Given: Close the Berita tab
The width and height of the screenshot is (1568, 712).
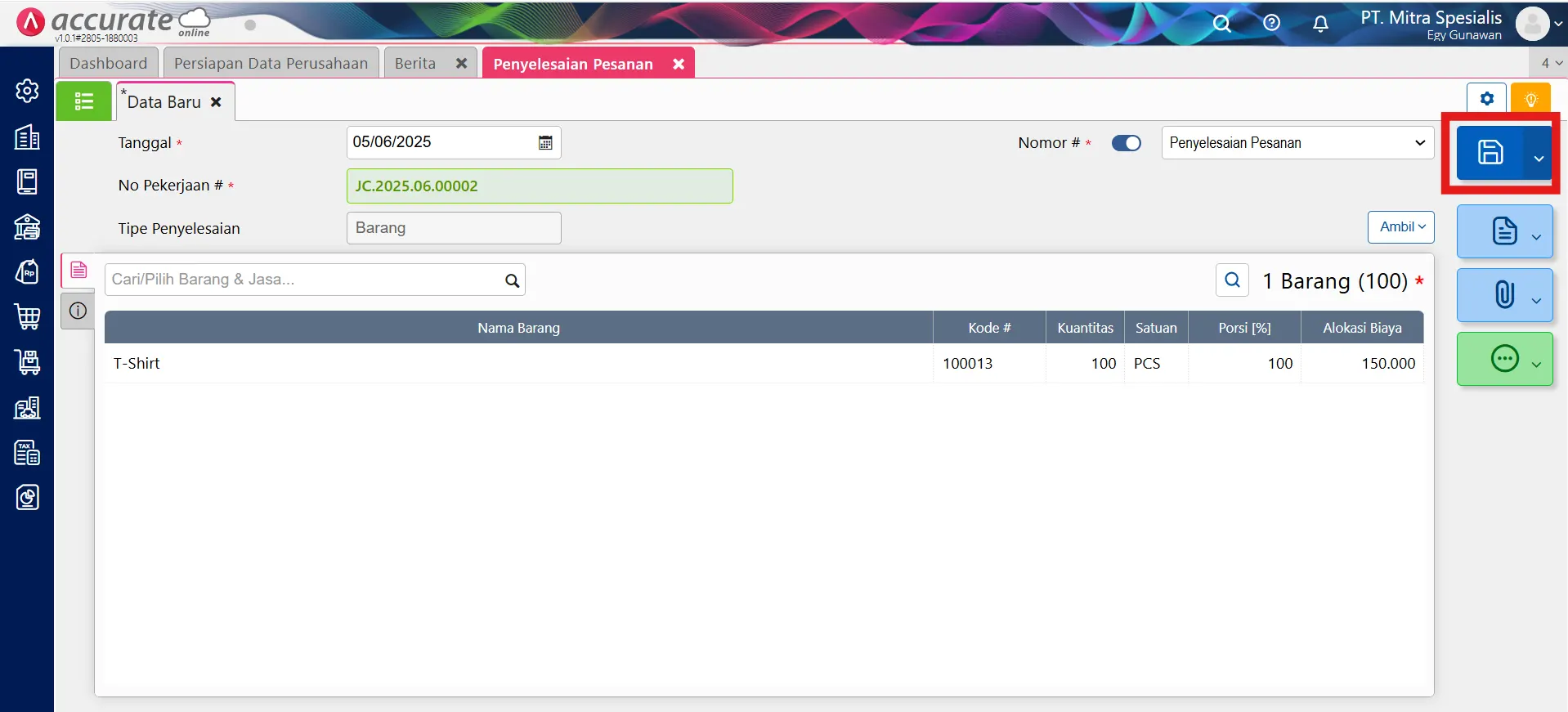Looking at the screenshot, I should [x=461, y=64].
